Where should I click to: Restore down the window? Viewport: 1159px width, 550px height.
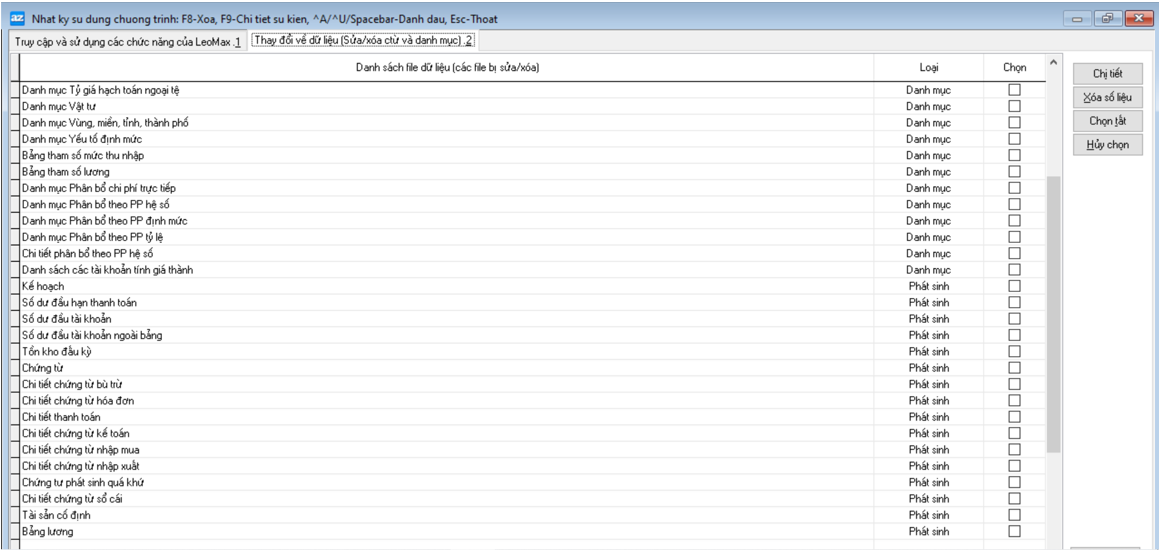(x=1108, y=19)
